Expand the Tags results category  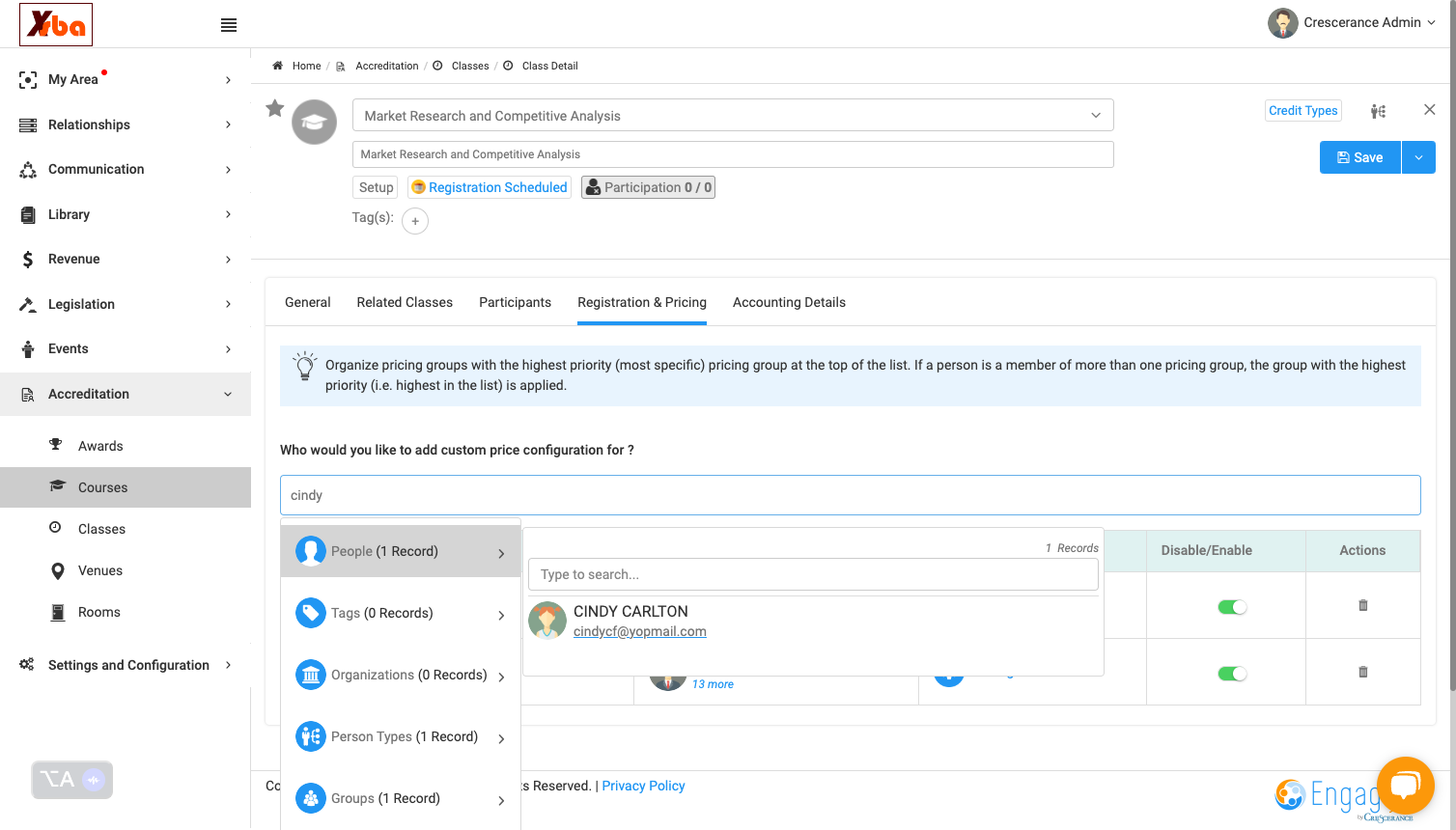[401, 613]
